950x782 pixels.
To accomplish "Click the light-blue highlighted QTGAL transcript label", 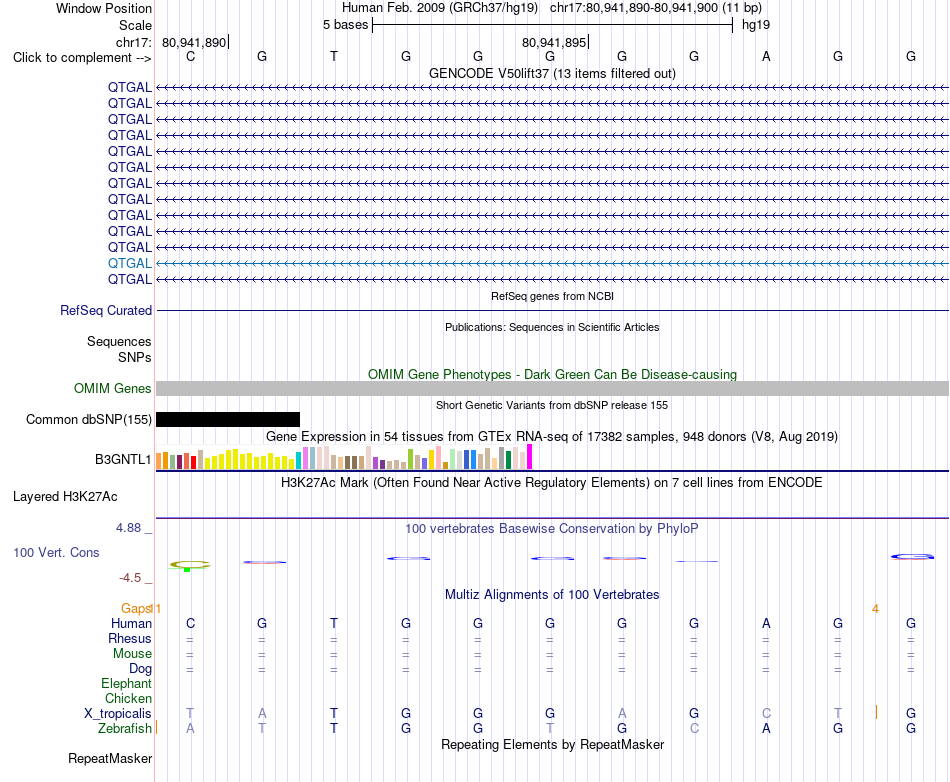I will pyautogui.click(x=130, y=263).
